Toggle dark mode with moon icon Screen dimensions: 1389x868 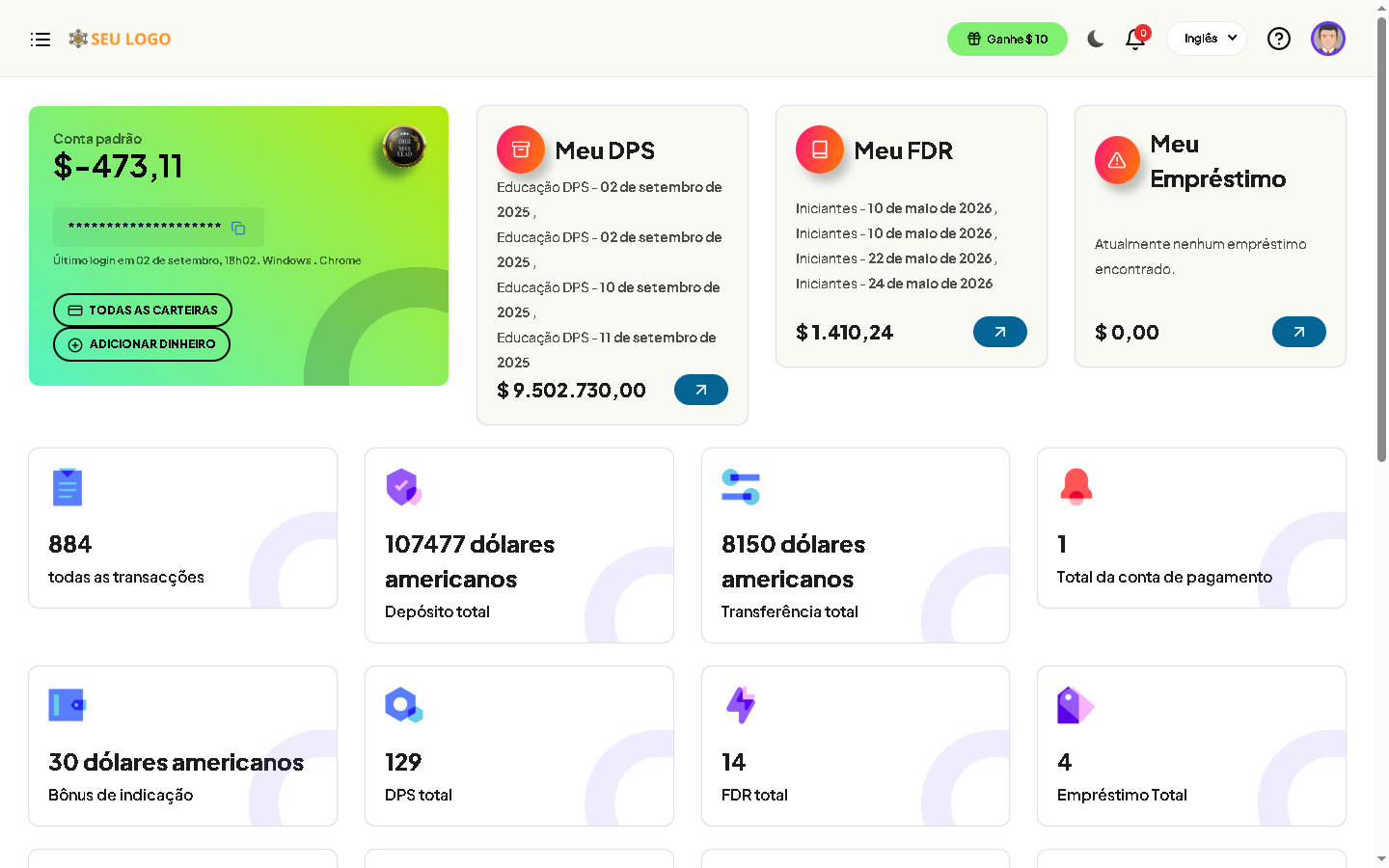[1095, 39]
